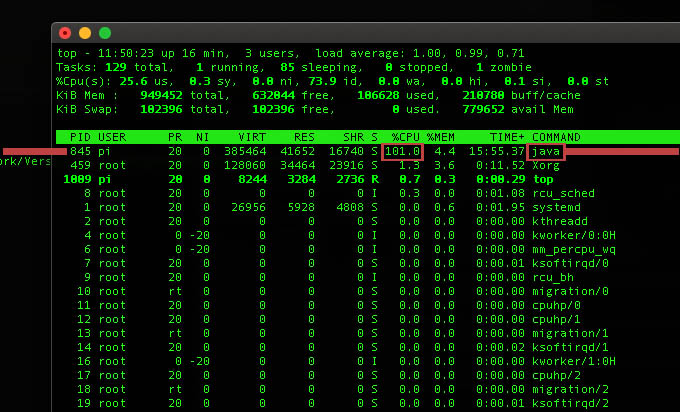Click the USER column header
This screenshot has height=412, width=680.
[x=112, y=137]
